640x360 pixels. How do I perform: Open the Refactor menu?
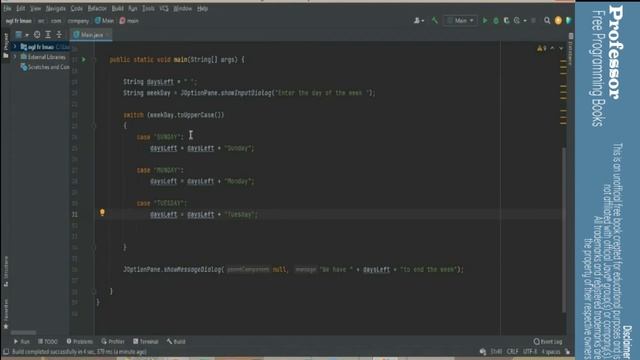pyautogui.click(x=97, y=8)
